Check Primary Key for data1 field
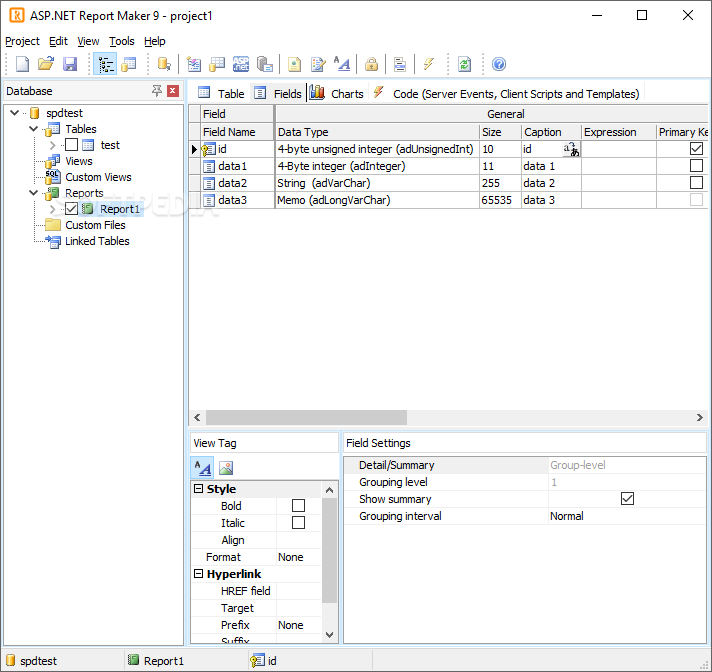The height and width of the screenshot is (672, 712). click(696, 165)
